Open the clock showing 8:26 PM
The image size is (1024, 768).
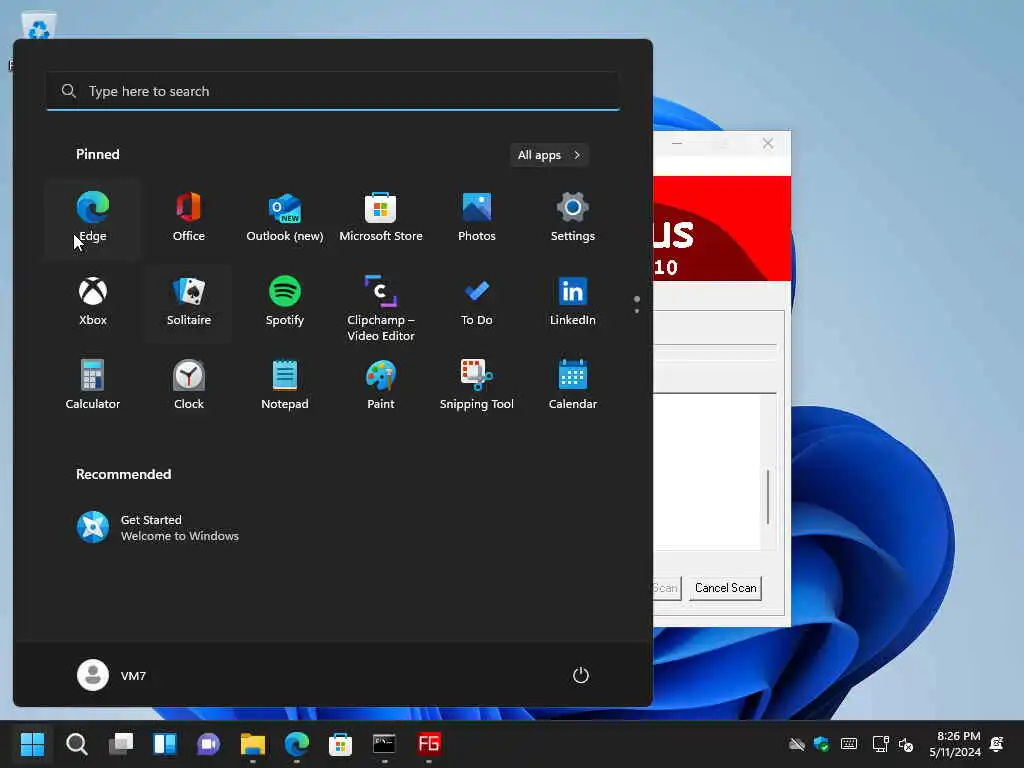(x=955, y=744)
